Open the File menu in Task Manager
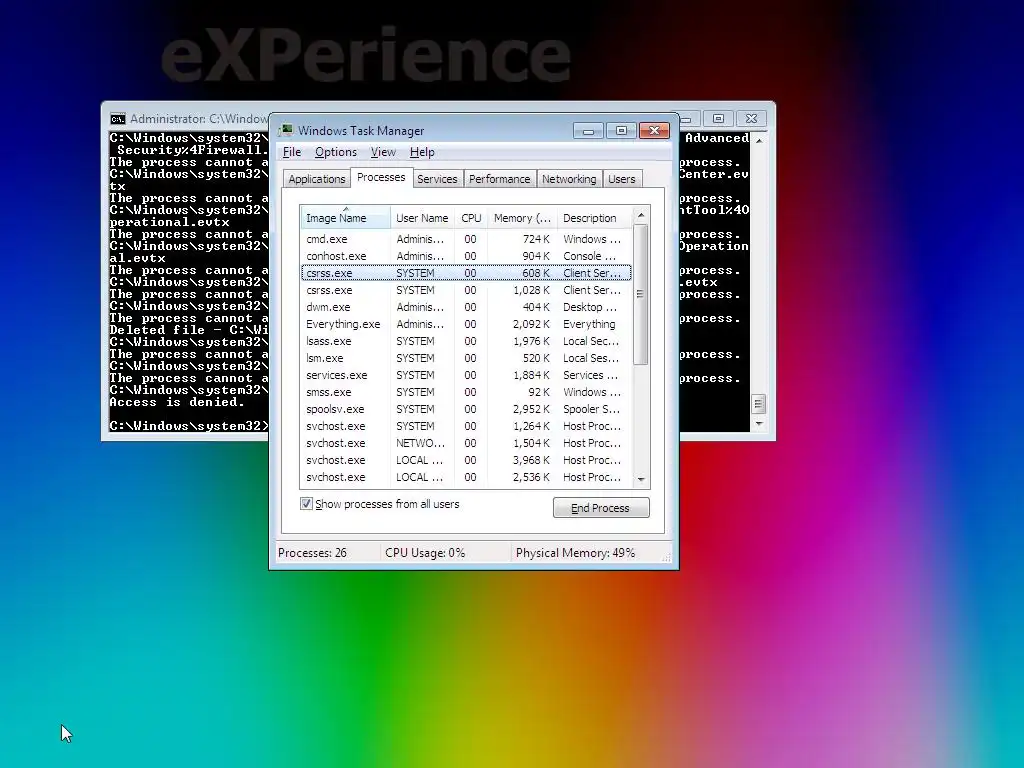 pyautogui.click(x=292, y=152)
